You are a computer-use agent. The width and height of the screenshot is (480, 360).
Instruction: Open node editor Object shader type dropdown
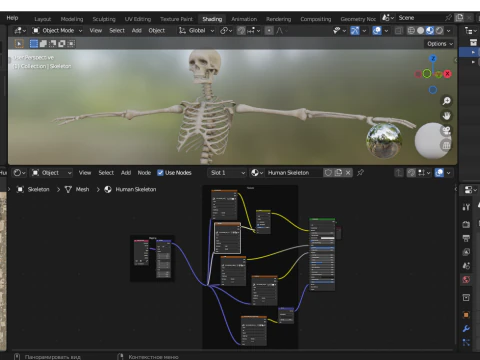(x=51, y=173)
